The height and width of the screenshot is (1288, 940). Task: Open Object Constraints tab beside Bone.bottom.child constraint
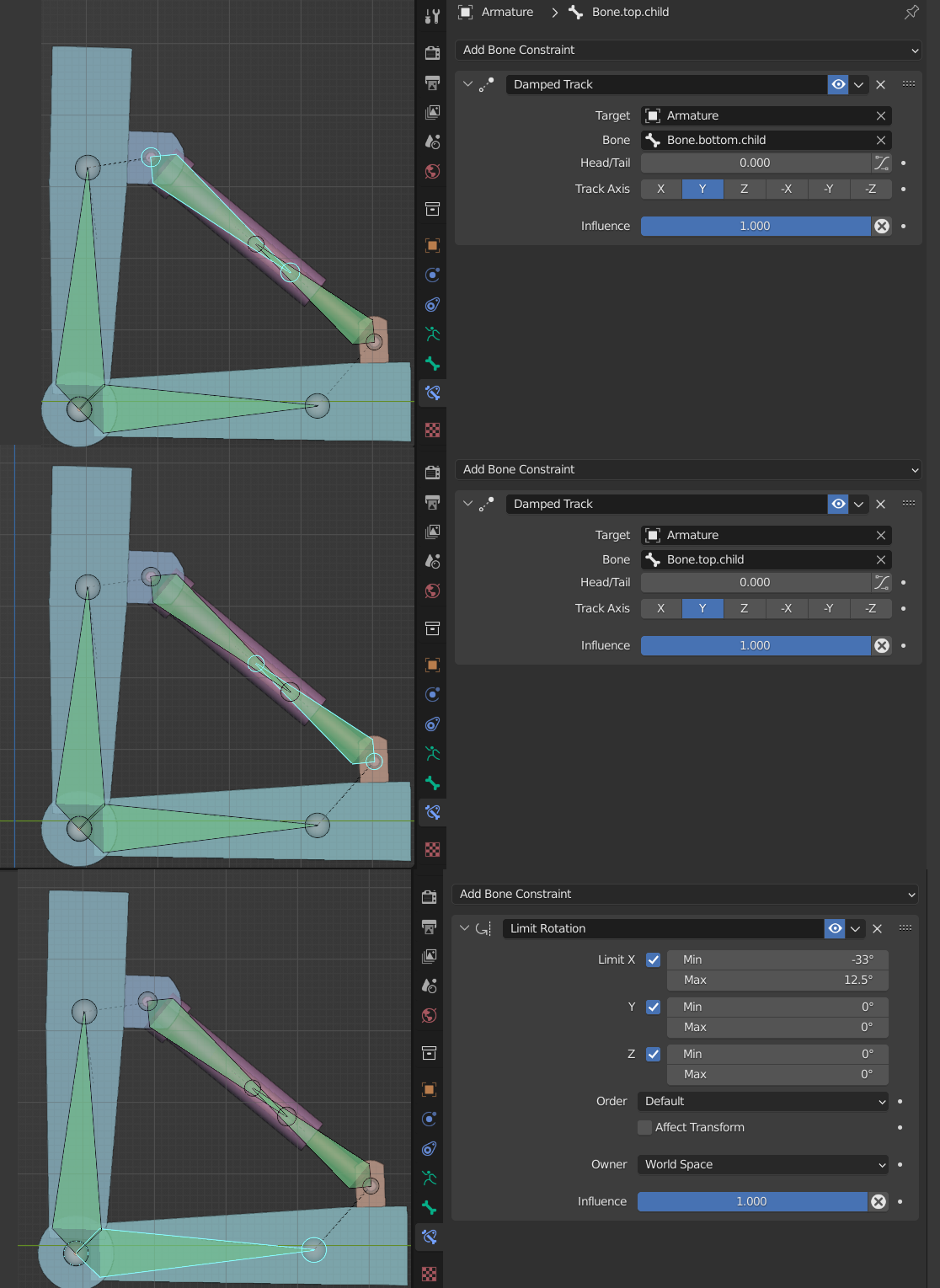tap(432, 304)
